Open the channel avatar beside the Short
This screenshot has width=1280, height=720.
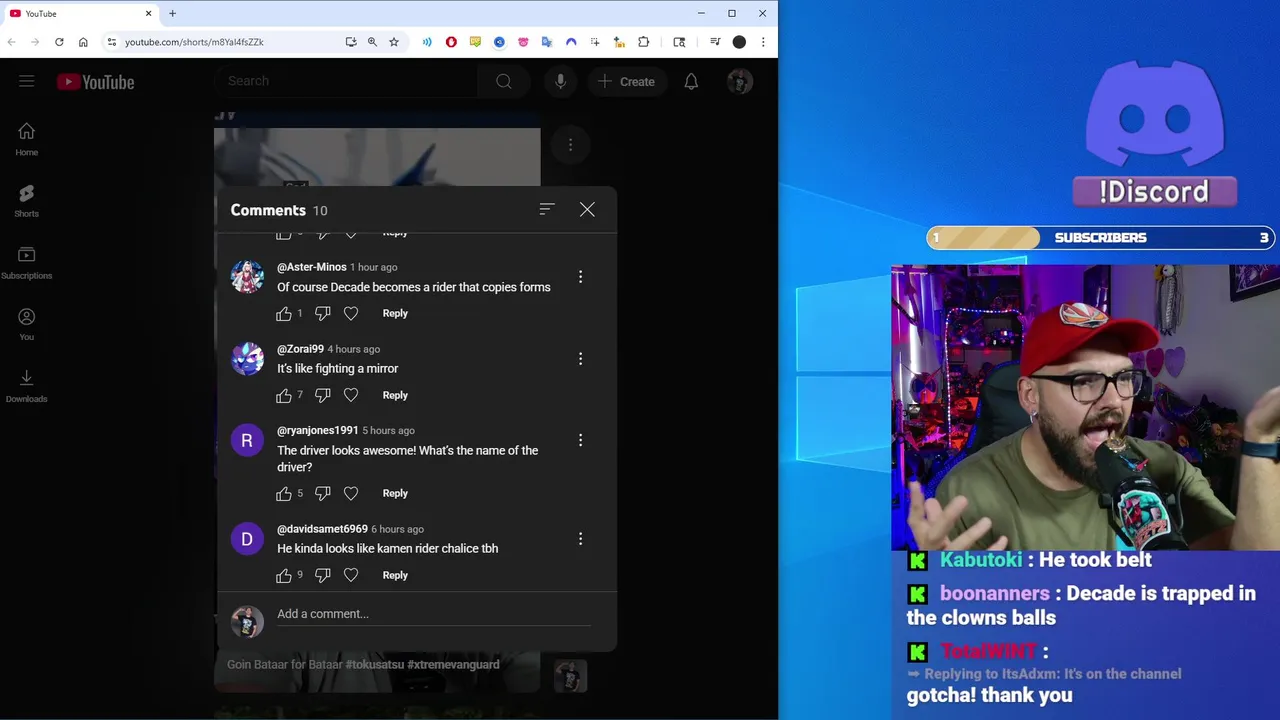tap(571, 676)
